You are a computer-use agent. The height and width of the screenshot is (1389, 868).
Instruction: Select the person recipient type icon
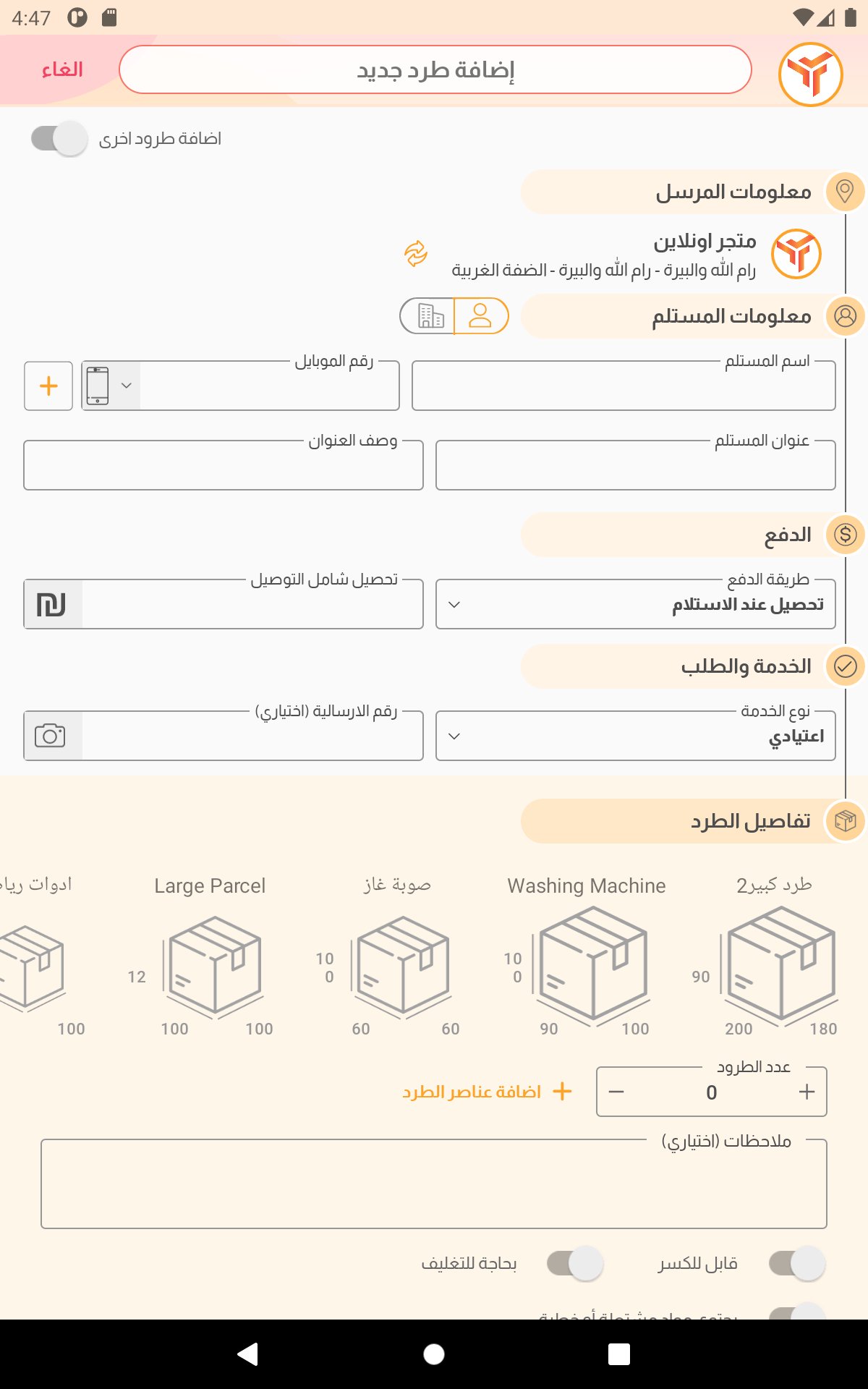[481, 316]
